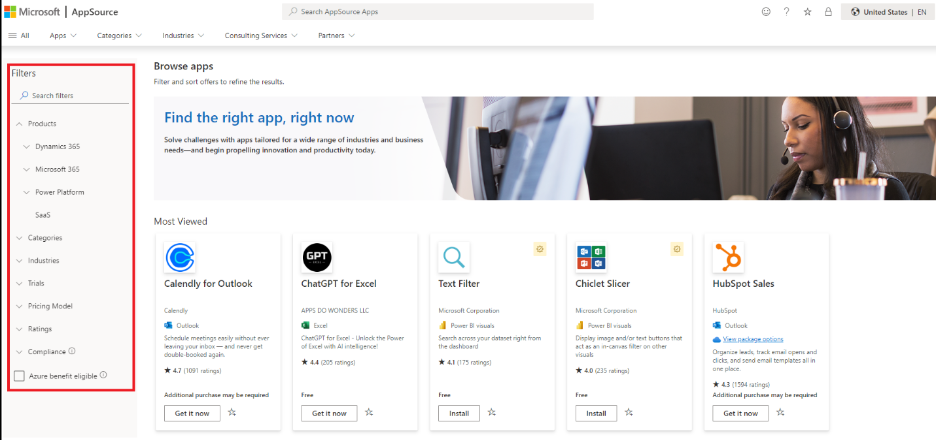Open the Partners menu
936x440 pixels.
pos(337,36)
